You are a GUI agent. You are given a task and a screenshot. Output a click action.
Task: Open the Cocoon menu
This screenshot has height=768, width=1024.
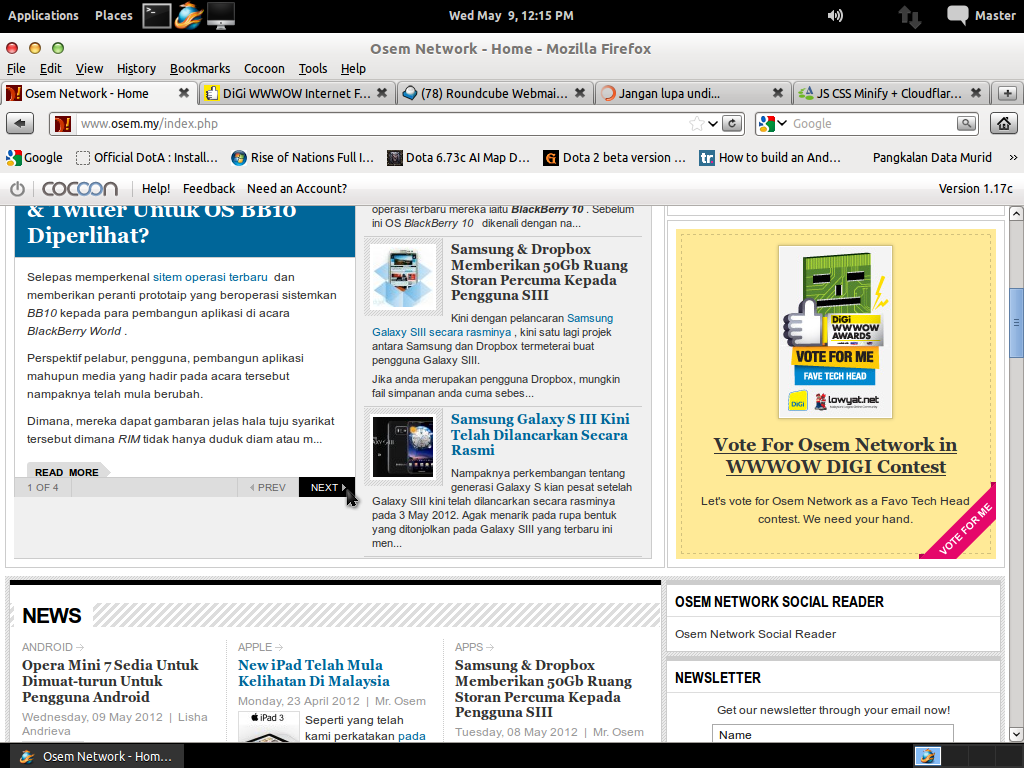(x=264, y=69)
